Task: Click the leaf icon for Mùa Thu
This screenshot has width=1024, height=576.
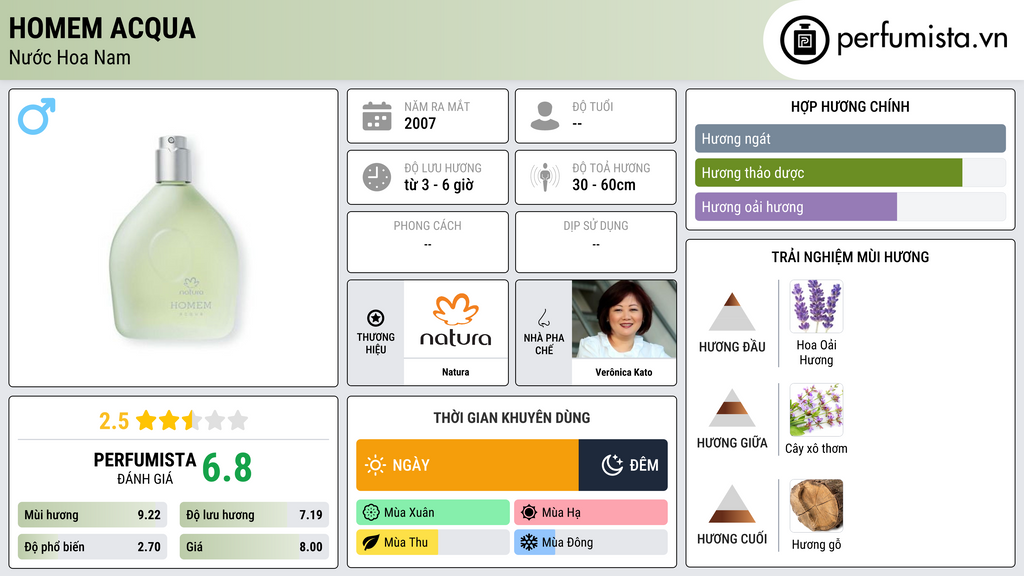Action: tap(371, 543)
